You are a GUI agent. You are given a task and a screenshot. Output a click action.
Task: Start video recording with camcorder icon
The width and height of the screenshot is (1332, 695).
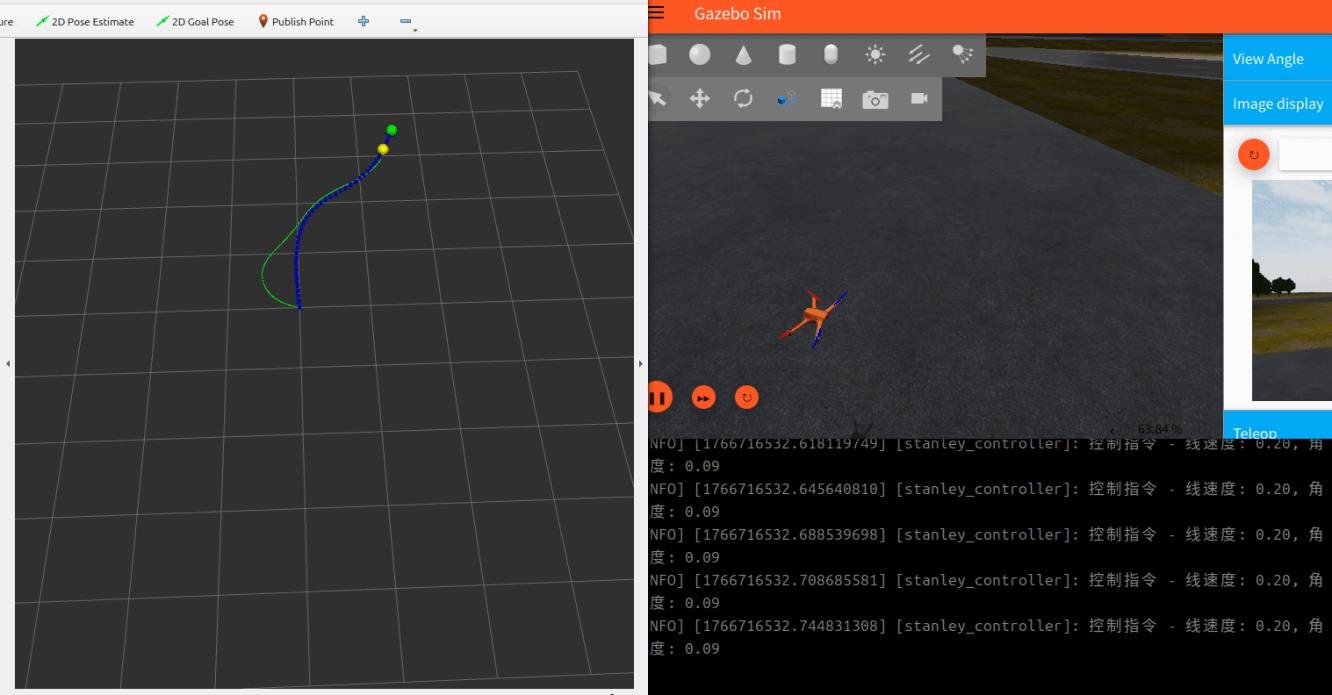pos(919,99)
